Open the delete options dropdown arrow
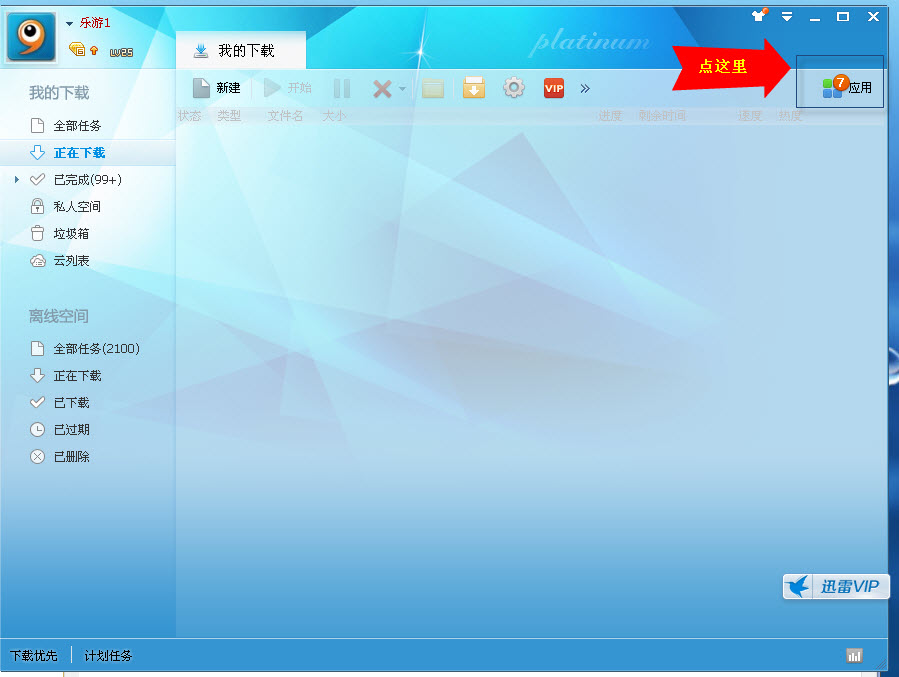Viewport: 899px width, 677px height. point(402,89)
